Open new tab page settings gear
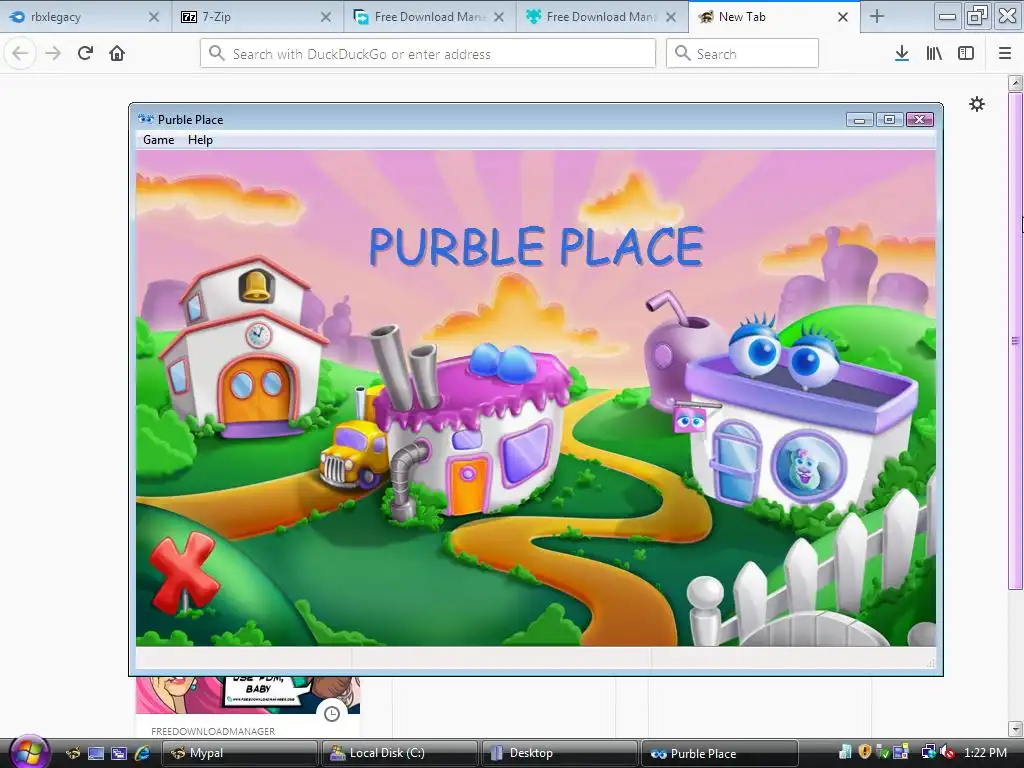This screenshot has width=1024, height=768. (977, 104)
